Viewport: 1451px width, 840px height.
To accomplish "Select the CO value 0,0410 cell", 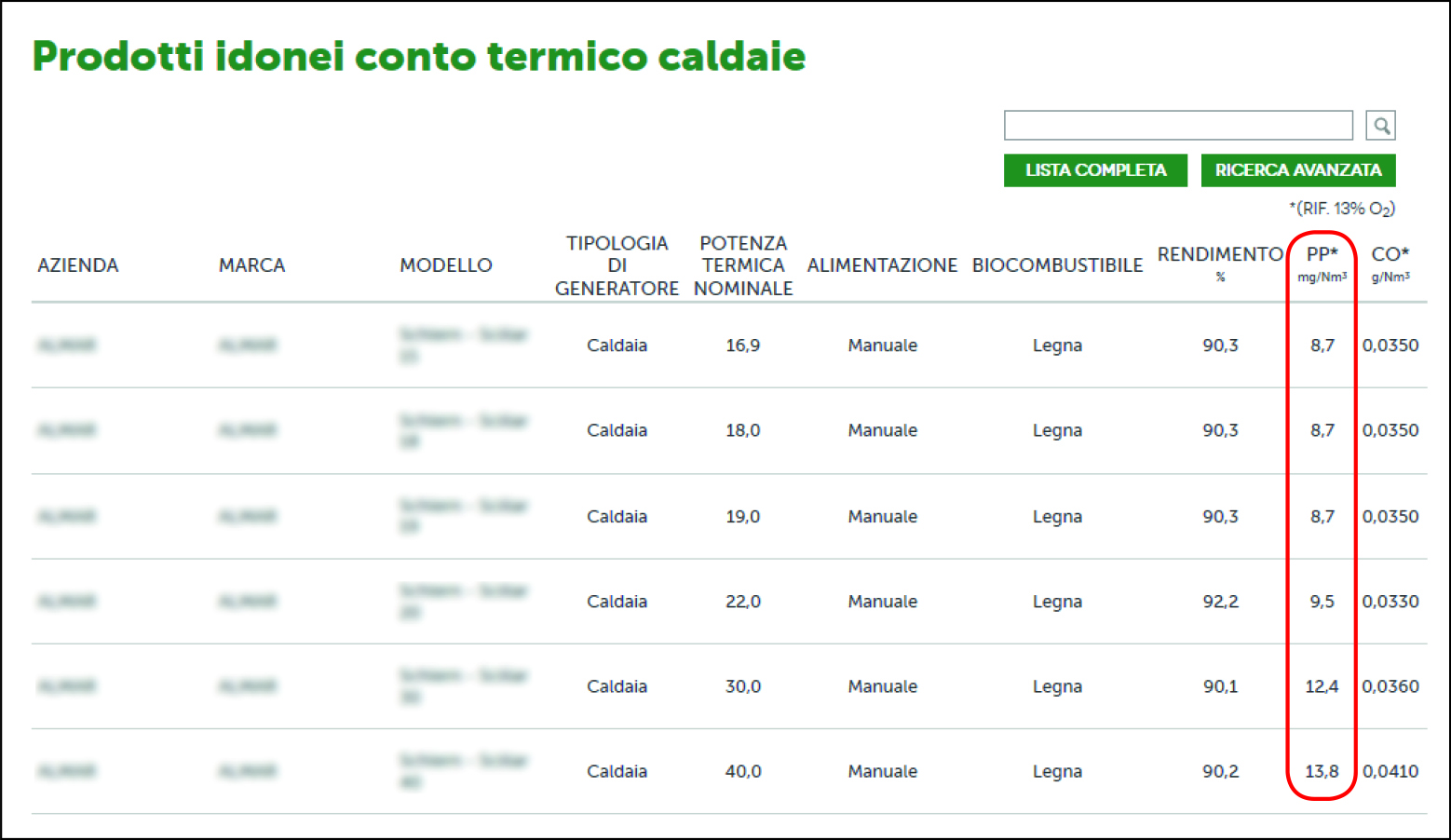I will pyautogui.click(x=1390, y=771).
